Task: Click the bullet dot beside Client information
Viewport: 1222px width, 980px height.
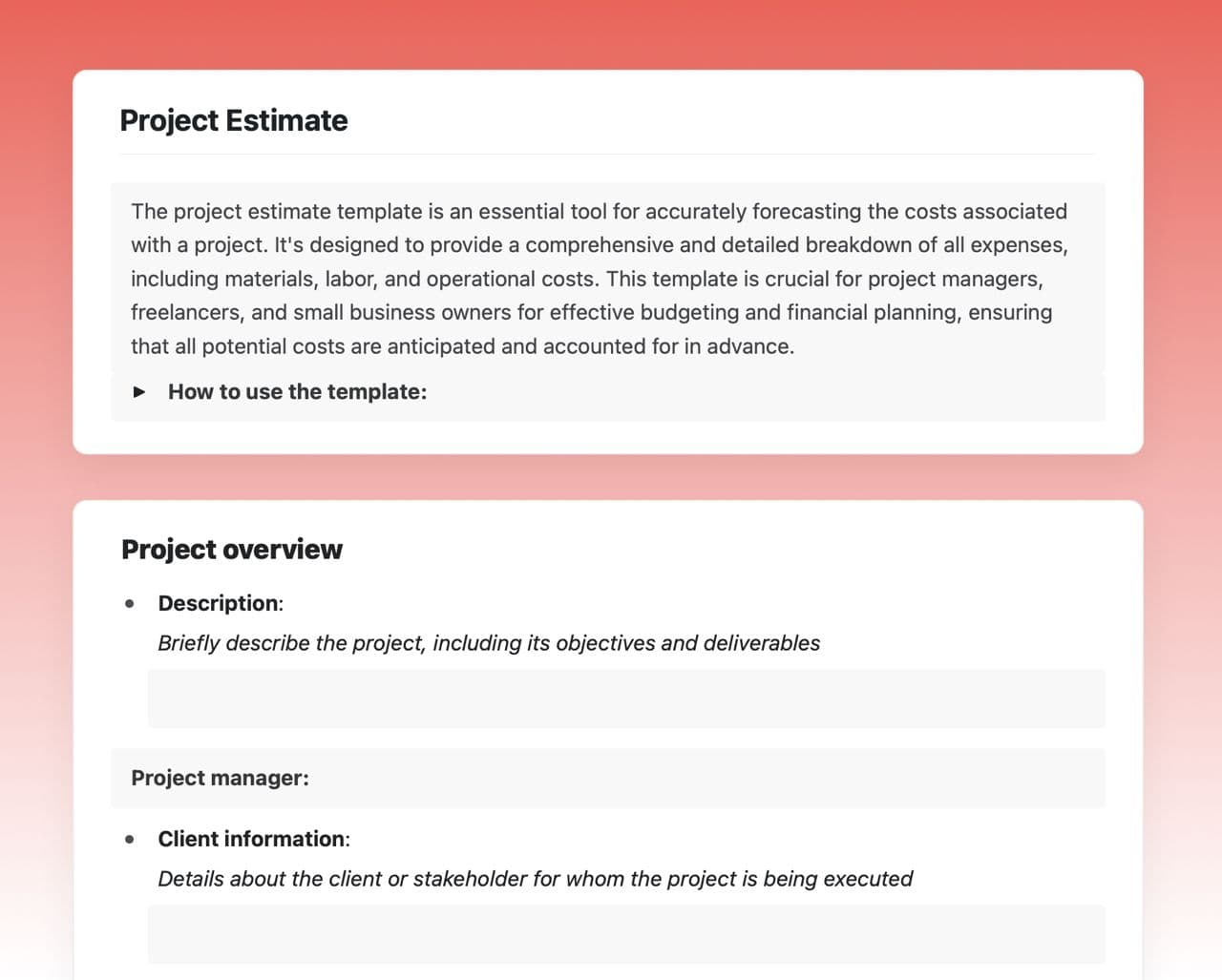Action: [x=130, y=840]
